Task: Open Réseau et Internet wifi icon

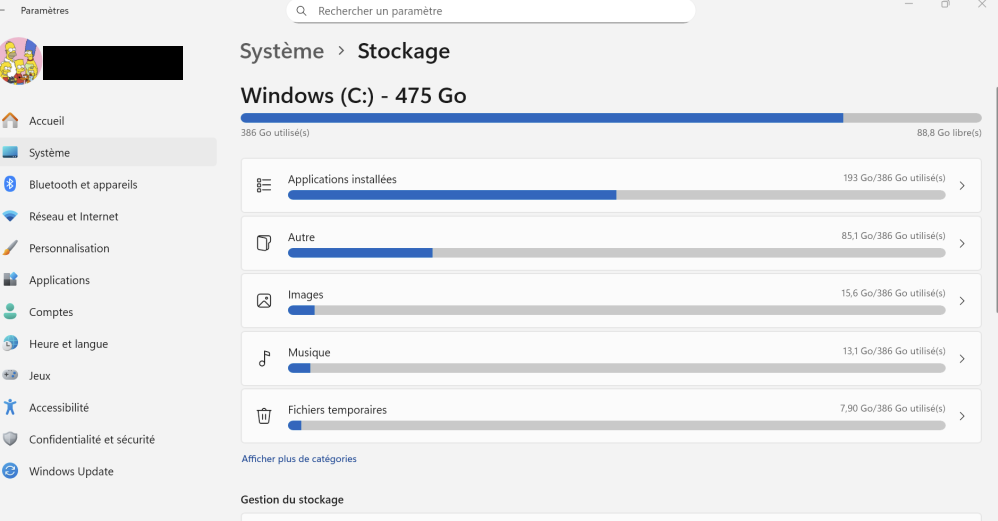Action: [11, 216]
